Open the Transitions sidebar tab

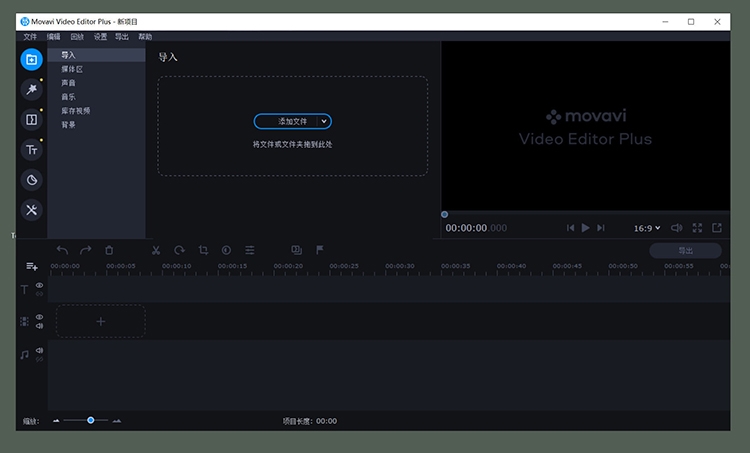pos(32,120)
